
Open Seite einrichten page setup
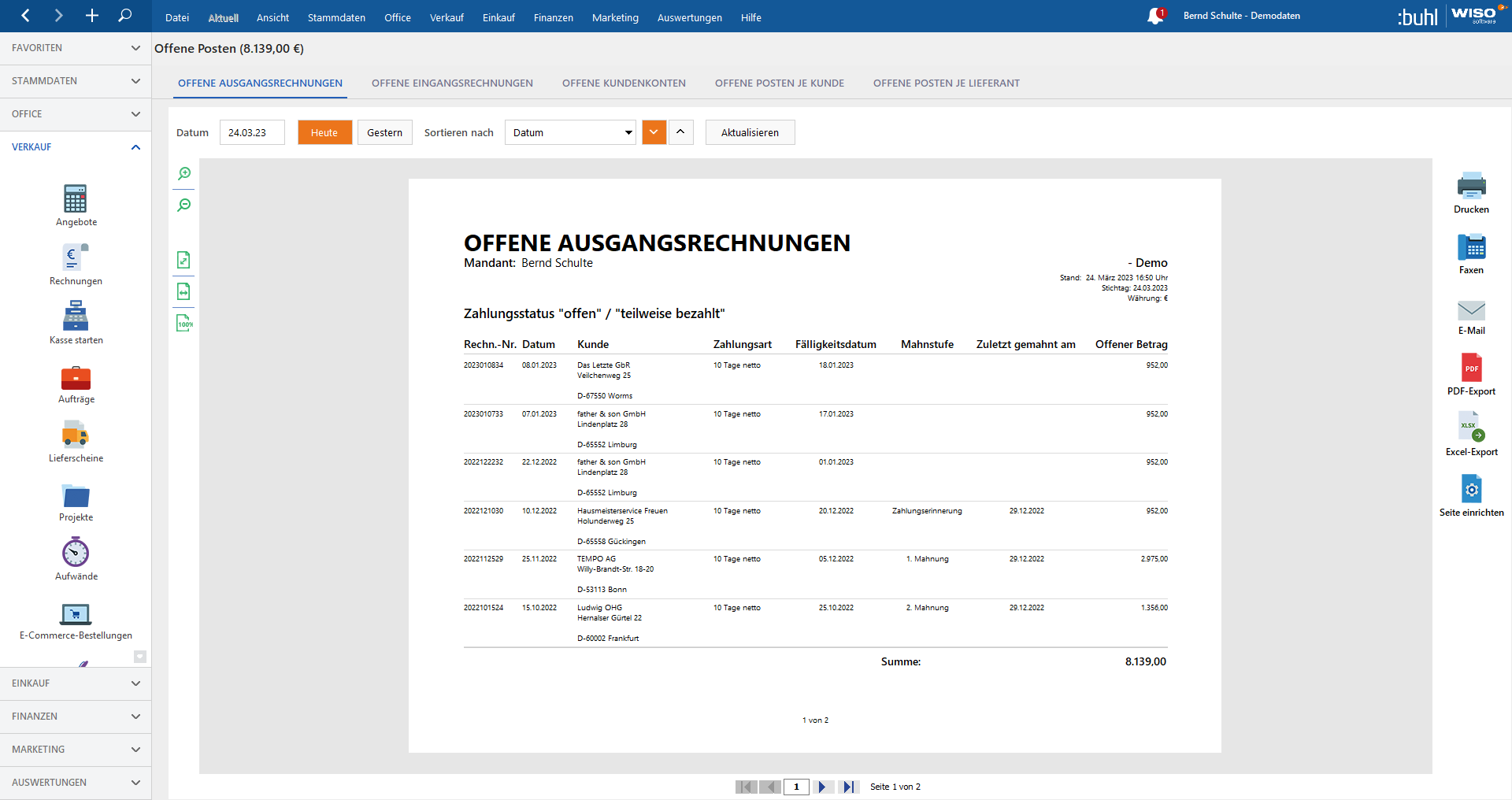pos(1470,490)
